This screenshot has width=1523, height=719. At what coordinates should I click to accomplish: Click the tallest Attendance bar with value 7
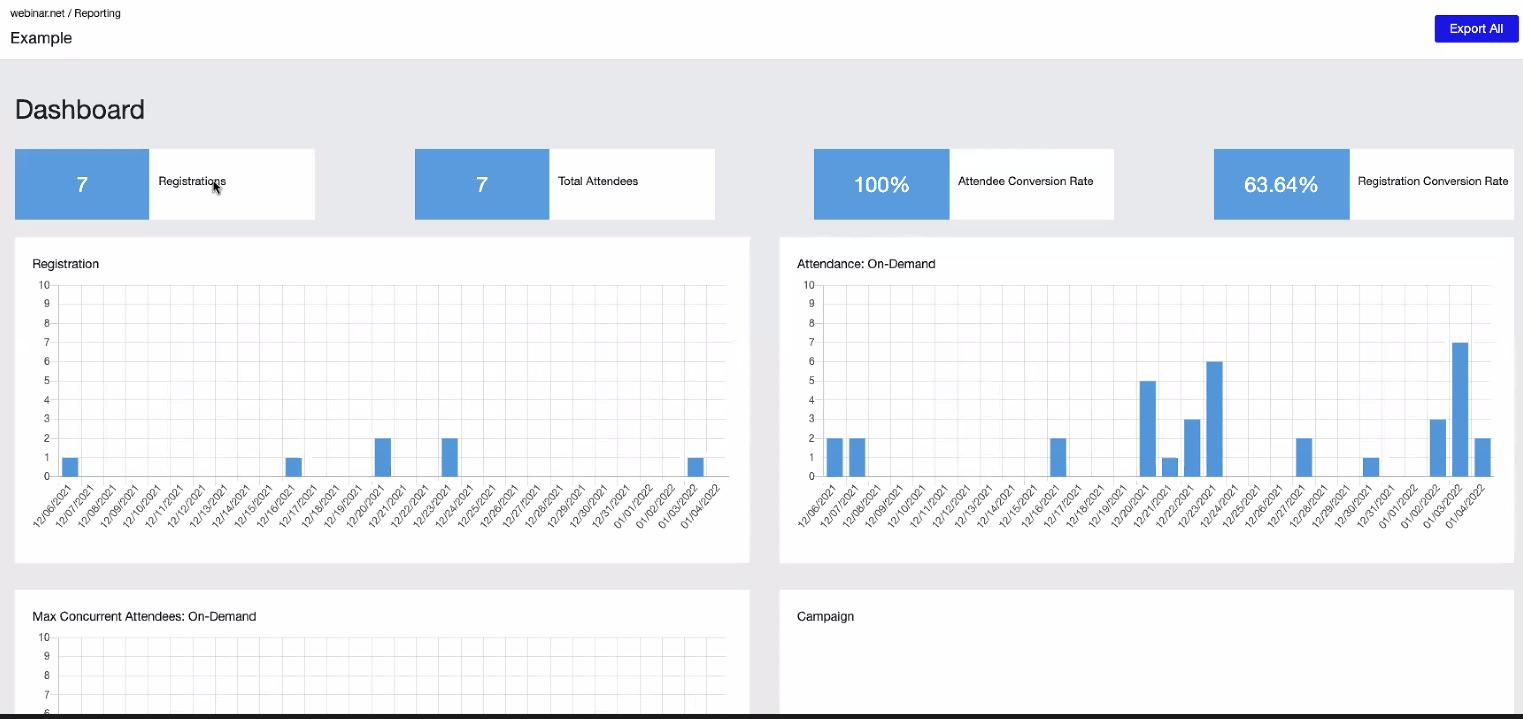(1460, 410)
